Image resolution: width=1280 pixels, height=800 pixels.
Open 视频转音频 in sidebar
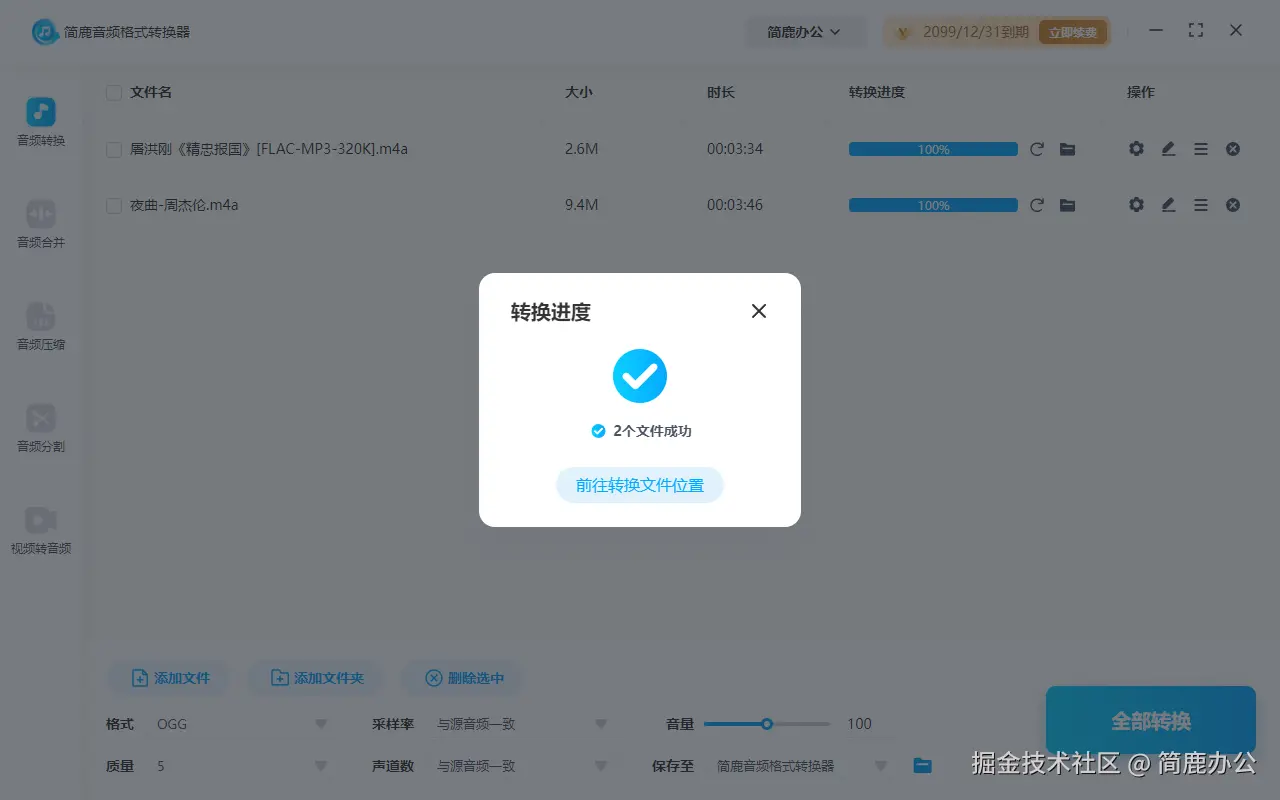tap(41, 531)
